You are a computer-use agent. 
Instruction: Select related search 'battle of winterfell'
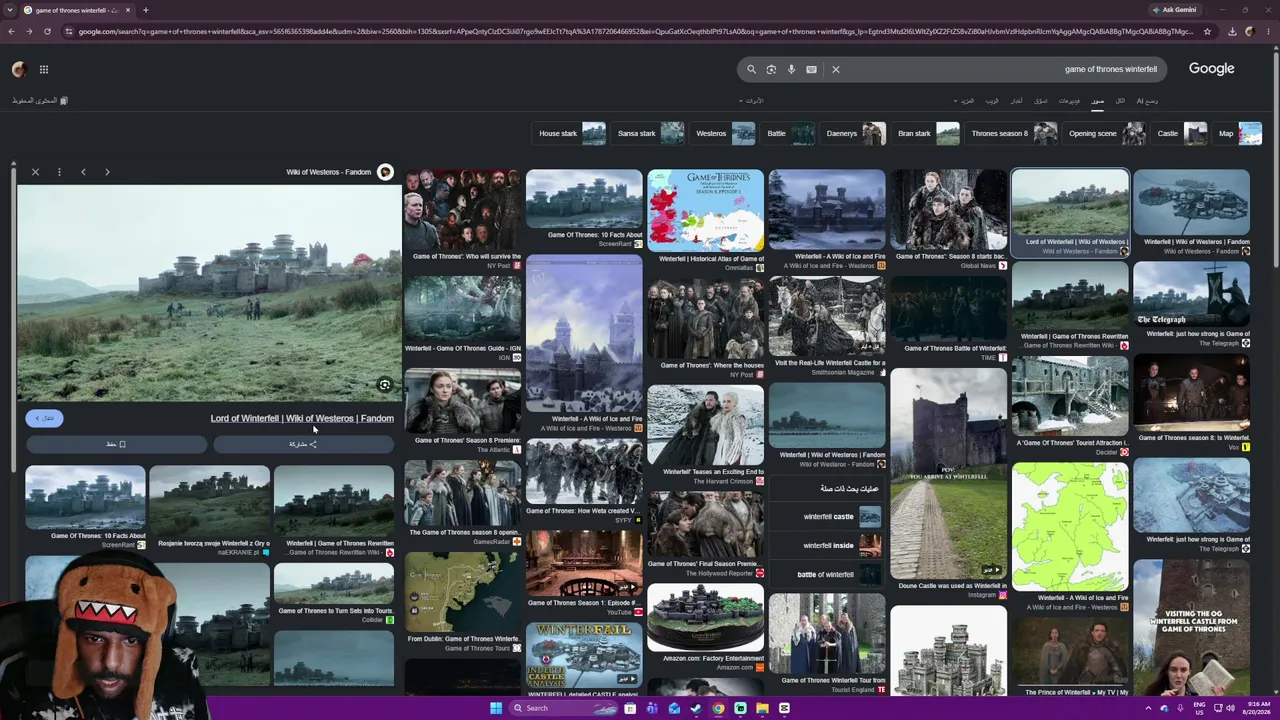coord(826,575)
